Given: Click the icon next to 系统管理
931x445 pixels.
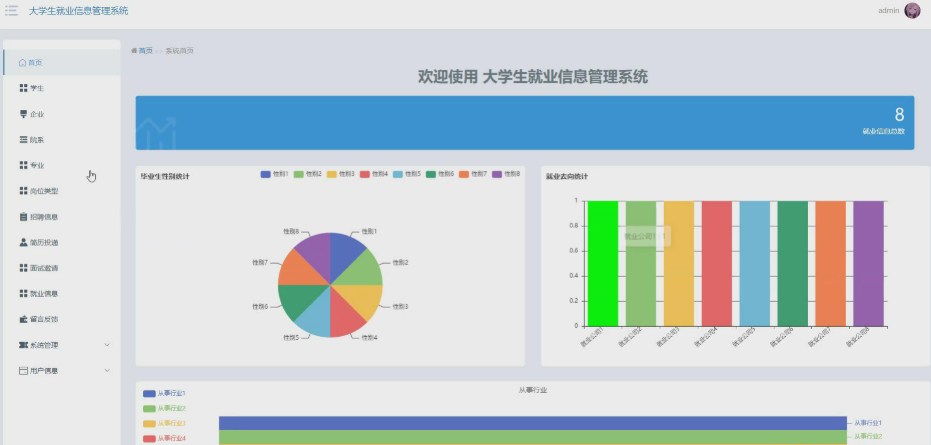Looking at the screenshot, I should click(23, 345).
